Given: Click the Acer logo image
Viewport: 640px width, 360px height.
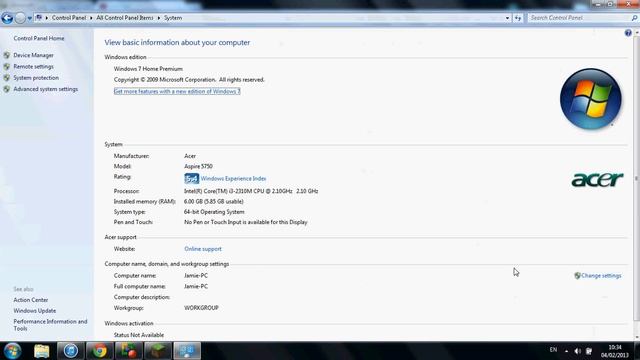Looking at the screenshot, I should (x=597, y=180).
